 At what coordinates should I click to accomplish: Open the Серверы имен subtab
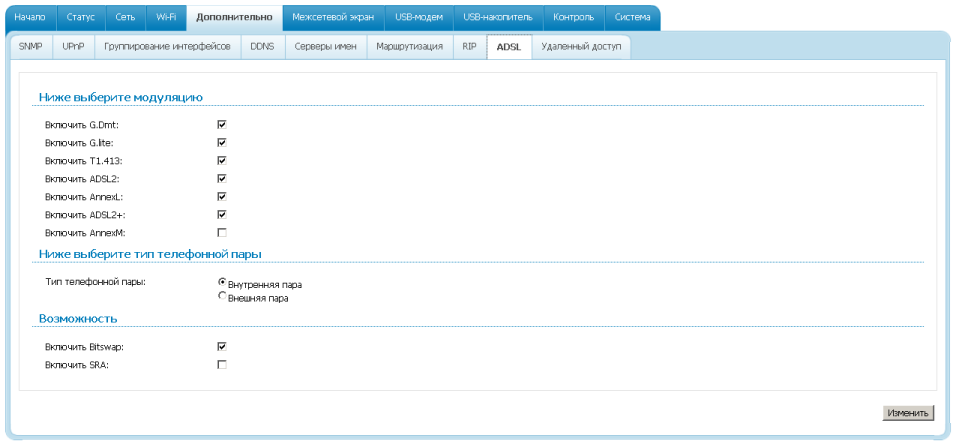(326, 47)
